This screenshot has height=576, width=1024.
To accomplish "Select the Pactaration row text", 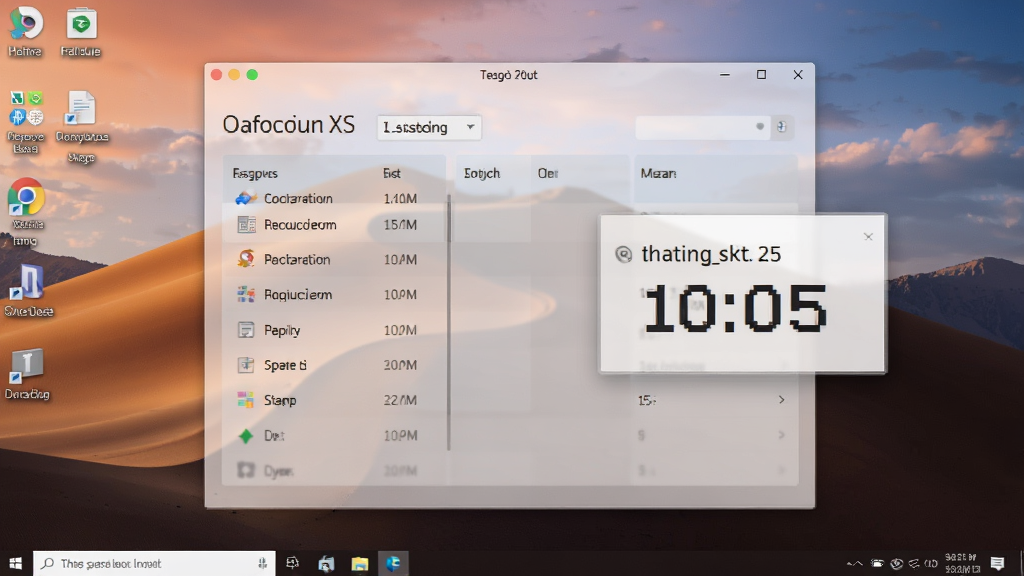I will pyautogui.click(x=297, y=259).
